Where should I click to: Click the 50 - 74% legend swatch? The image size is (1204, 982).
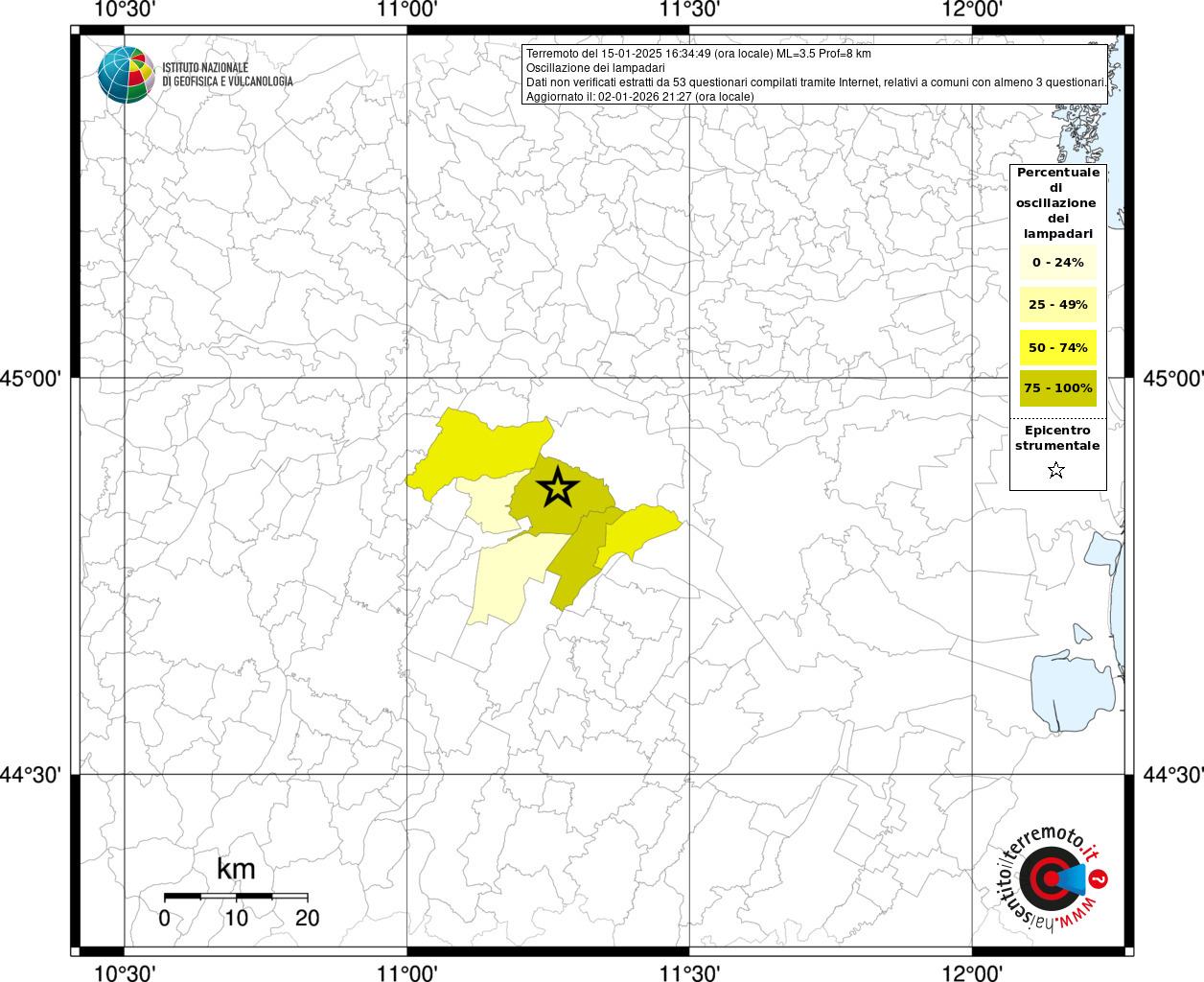pyautogui.click(x=1057, y=347)
